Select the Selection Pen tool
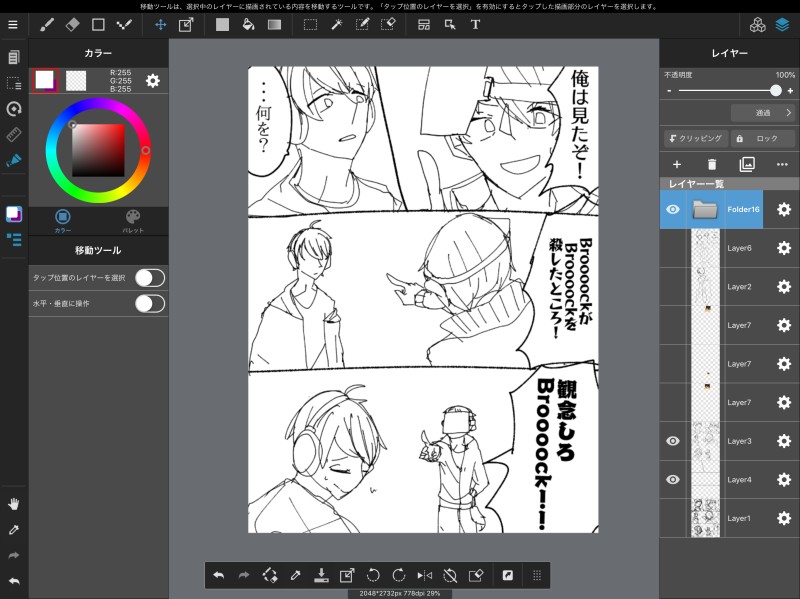Screen dimensions: 800x599 pos(362,24)
